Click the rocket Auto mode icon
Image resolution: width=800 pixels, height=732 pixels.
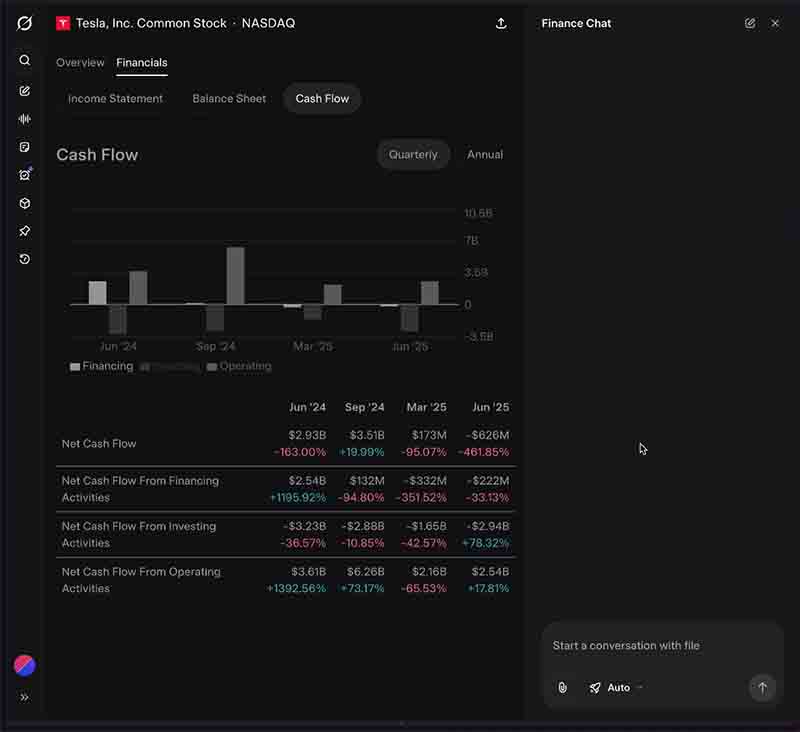tap(595, 688)
